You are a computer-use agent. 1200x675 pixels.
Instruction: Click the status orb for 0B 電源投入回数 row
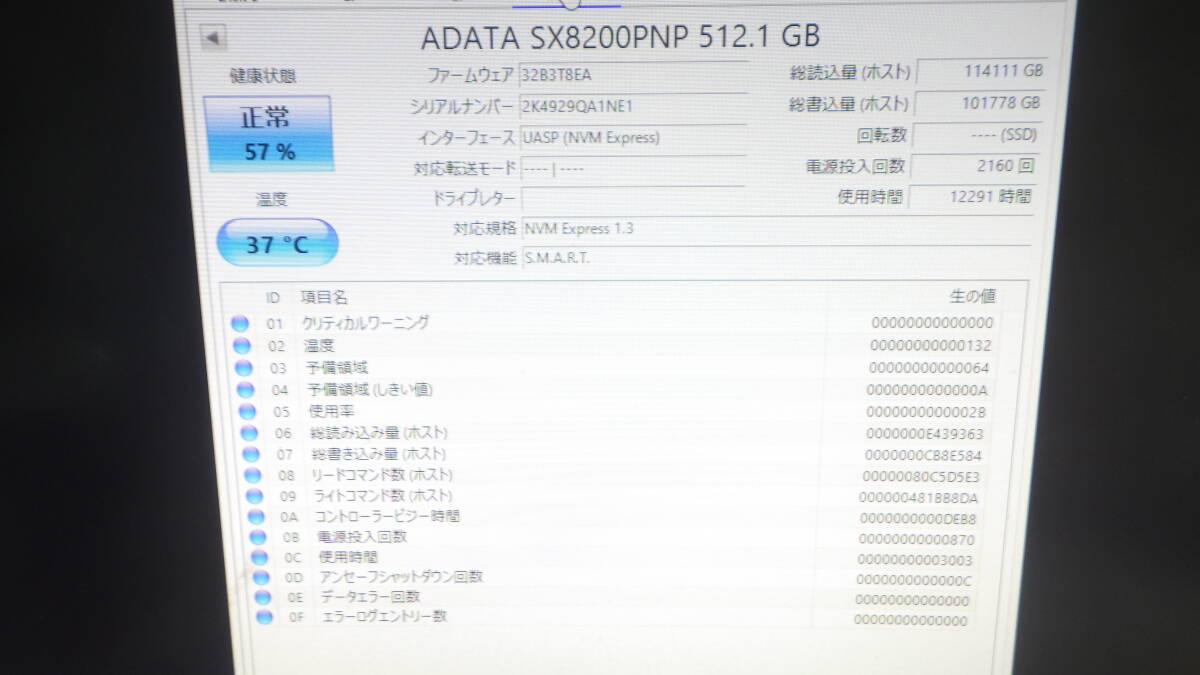pyautogui.click(x=258, y=537)
